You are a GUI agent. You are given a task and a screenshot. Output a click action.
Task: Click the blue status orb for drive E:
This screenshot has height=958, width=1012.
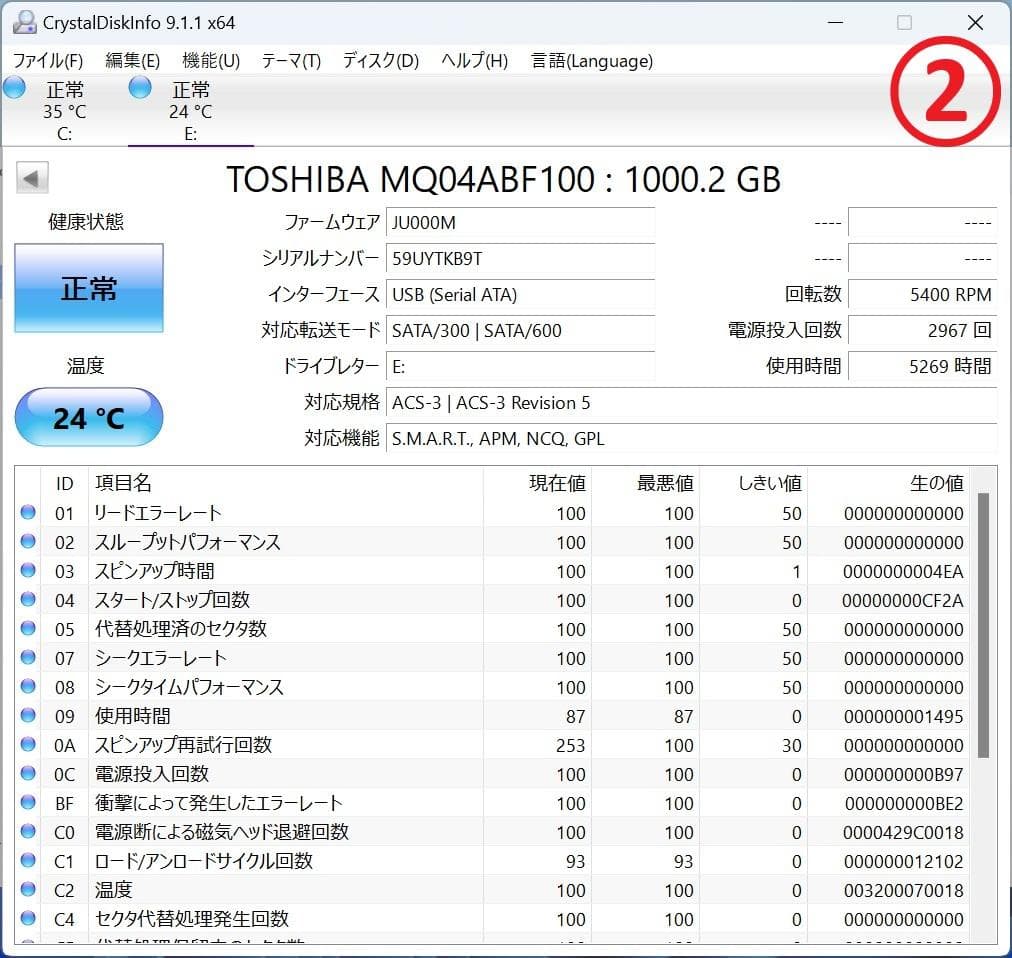140,87
